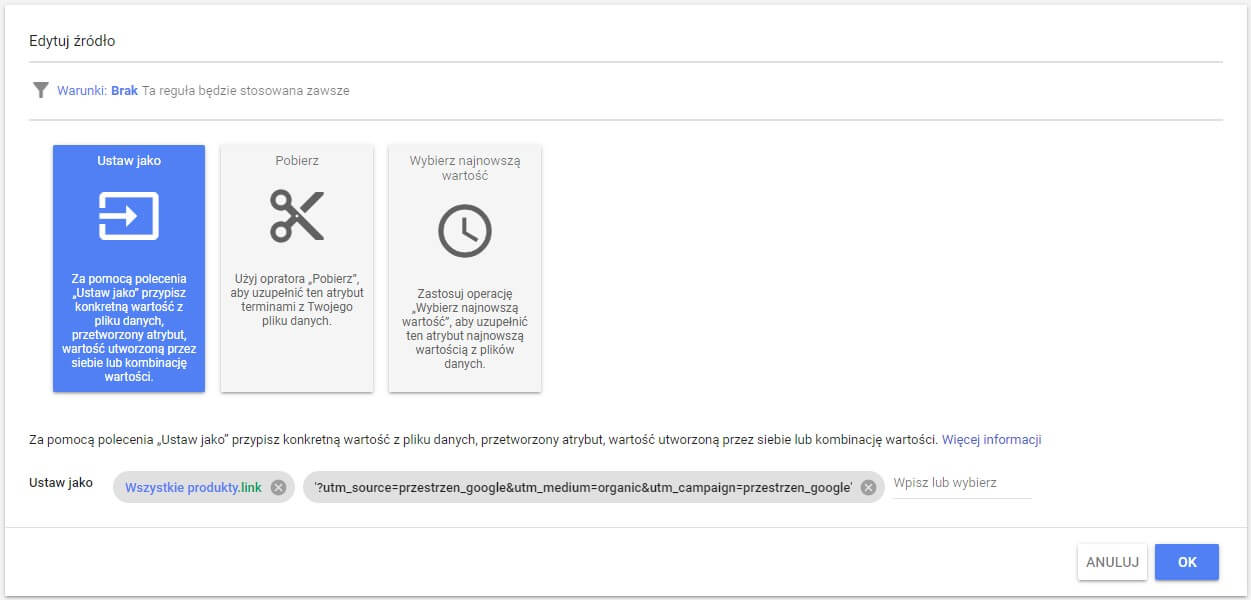
Task: Click the funnel filter icon beside Warunki
Action: click(x=40, y=90)
